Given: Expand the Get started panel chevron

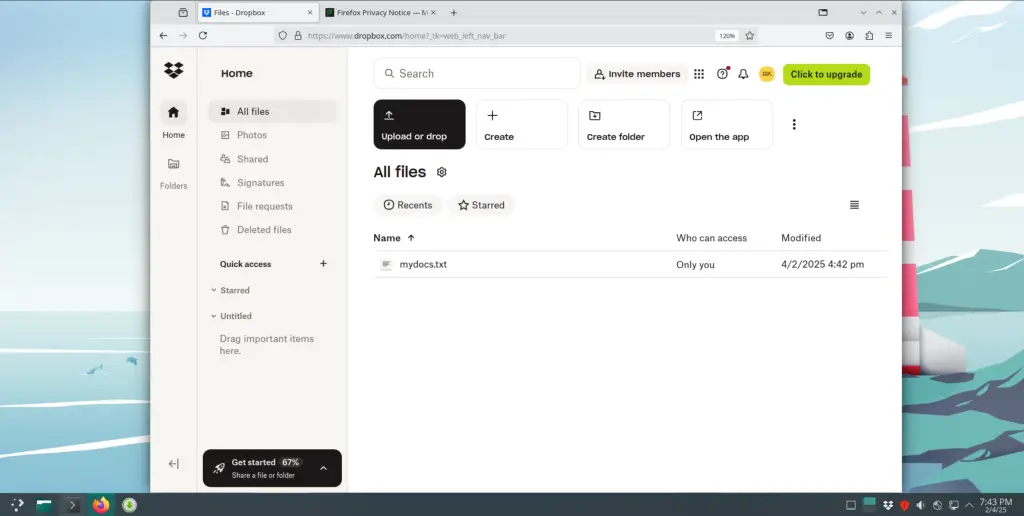Looking at the screenshot, I should tap(323, 468).
